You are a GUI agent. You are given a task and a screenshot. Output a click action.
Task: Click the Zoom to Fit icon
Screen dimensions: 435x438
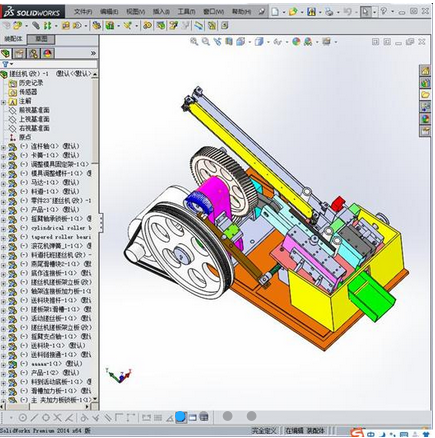tap(194, 42)
